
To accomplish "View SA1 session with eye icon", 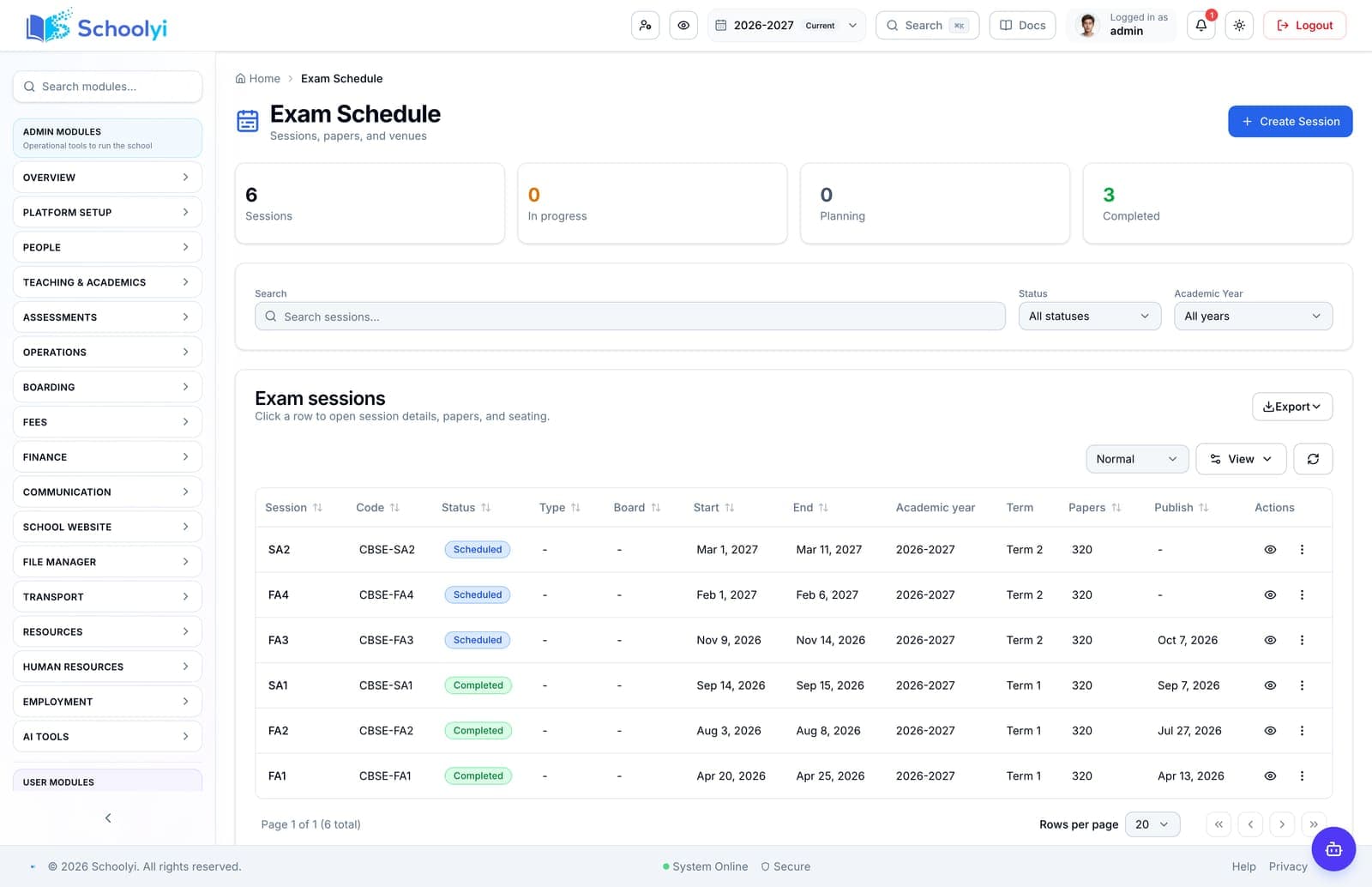I will (1270, 685).
